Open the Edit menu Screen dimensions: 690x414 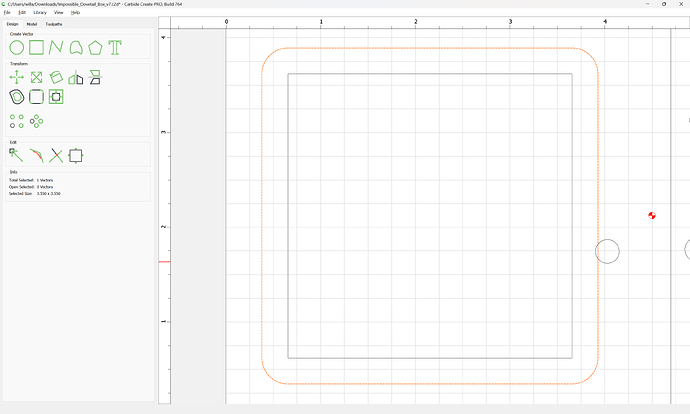(x=22, y=12)
